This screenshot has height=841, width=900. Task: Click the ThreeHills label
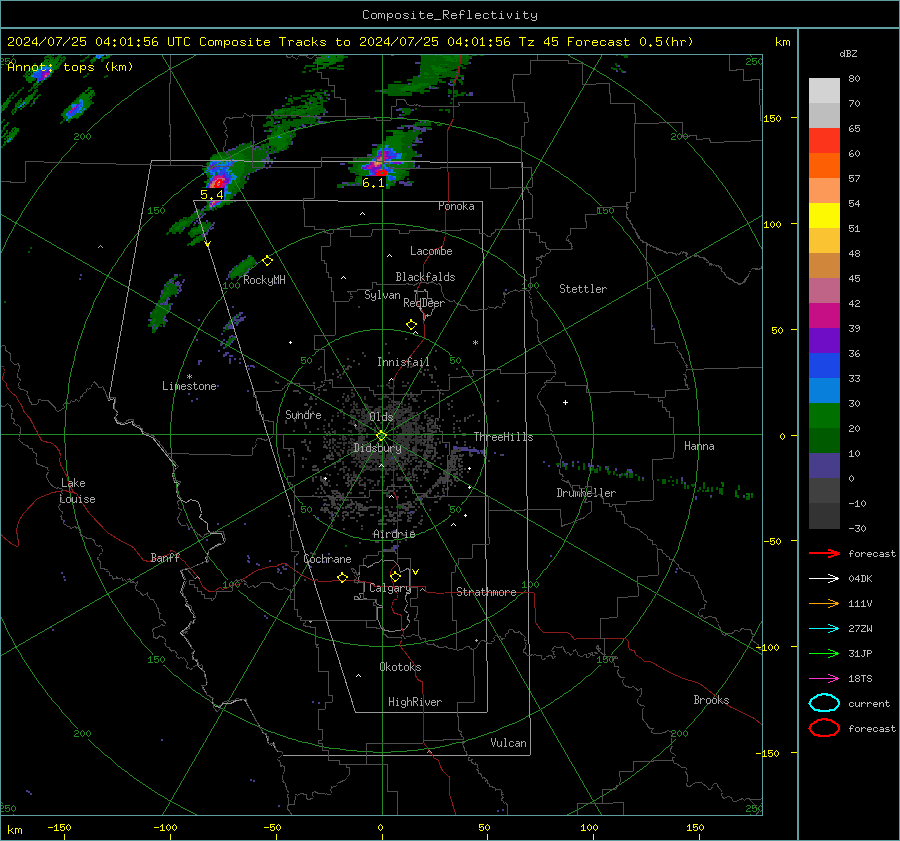[x=503, y=437]
